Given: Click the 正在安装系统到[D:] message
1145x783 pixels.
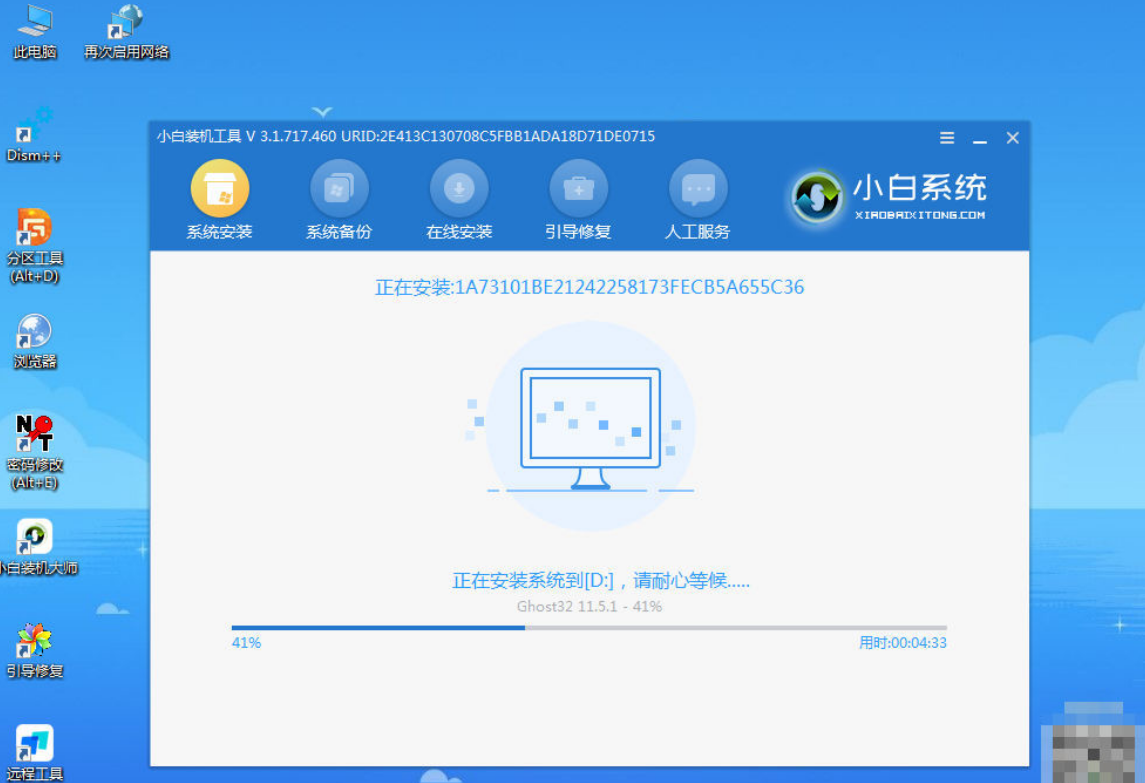Looking at the screenshot, I should [600, 581].
